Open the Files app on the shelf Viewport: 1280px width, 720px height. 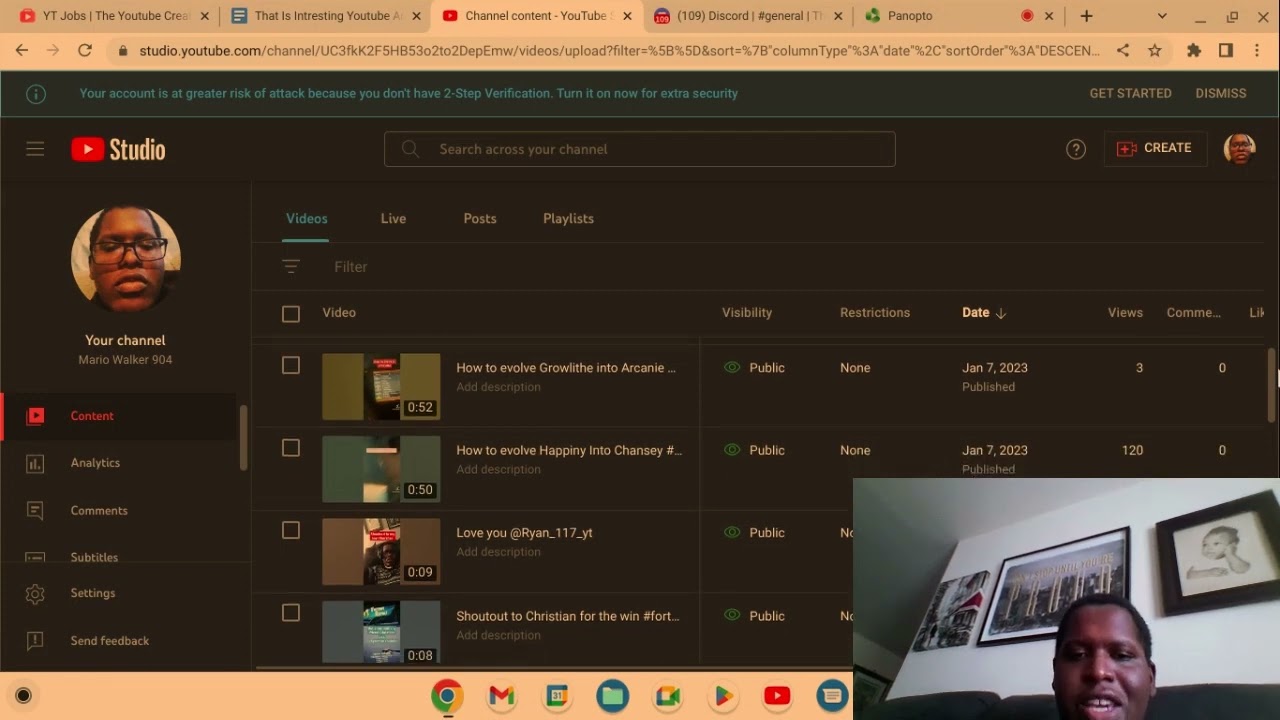coord(613,696)
